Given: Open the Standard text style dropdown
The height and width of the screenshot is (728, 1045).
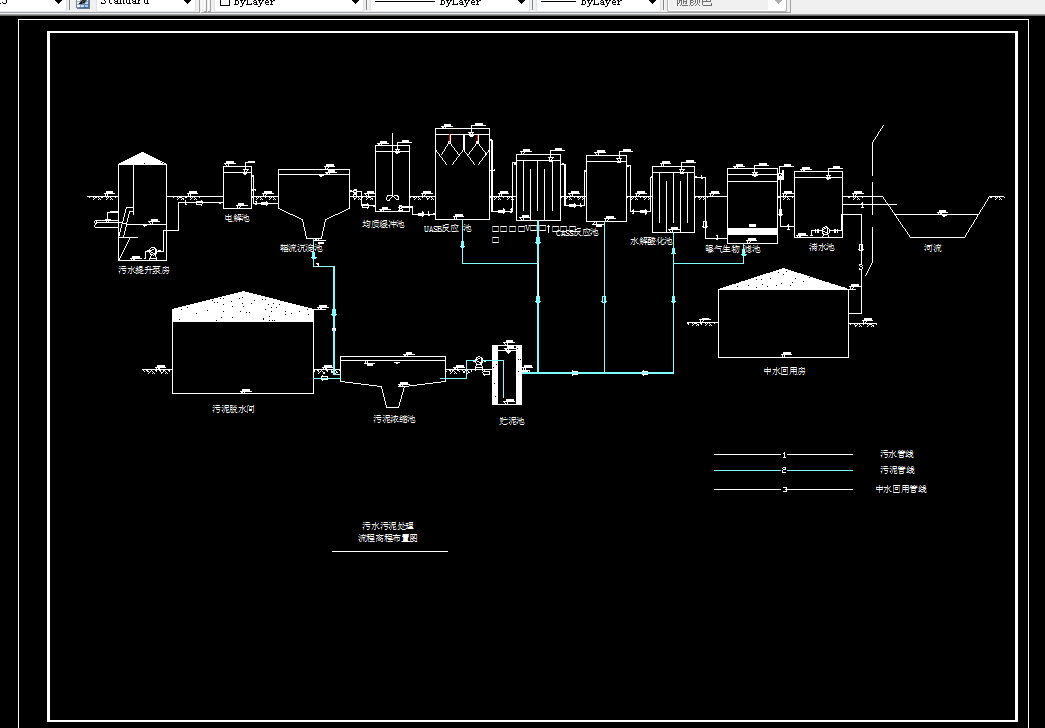Looking at the screenshot, I should [x=187, y=3].
